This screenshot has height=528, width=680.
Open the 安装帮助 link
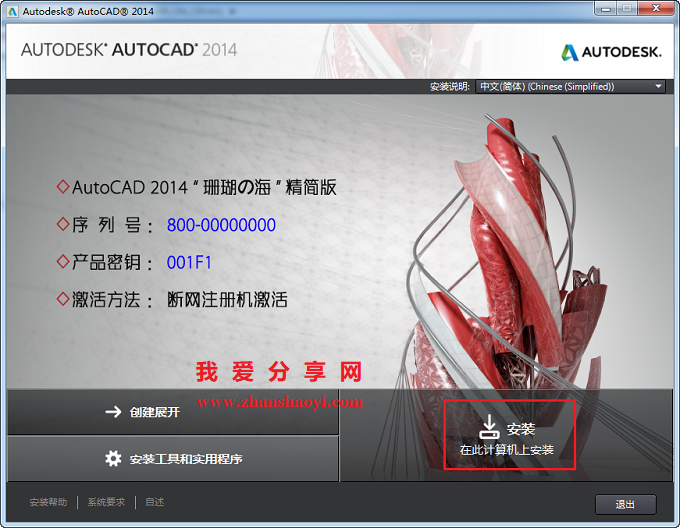[x=48, y=502]
